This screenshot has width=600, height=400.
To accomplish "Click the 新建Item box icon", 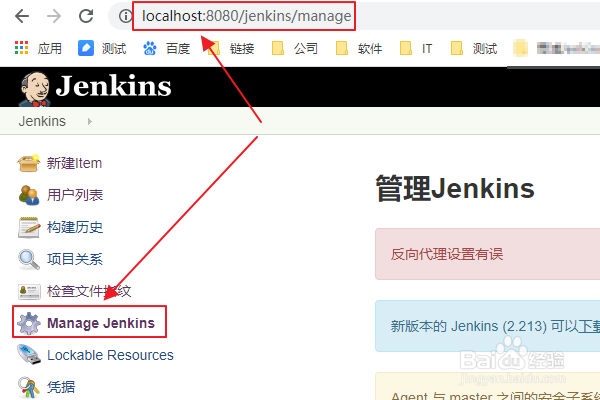I will [29, 163].
